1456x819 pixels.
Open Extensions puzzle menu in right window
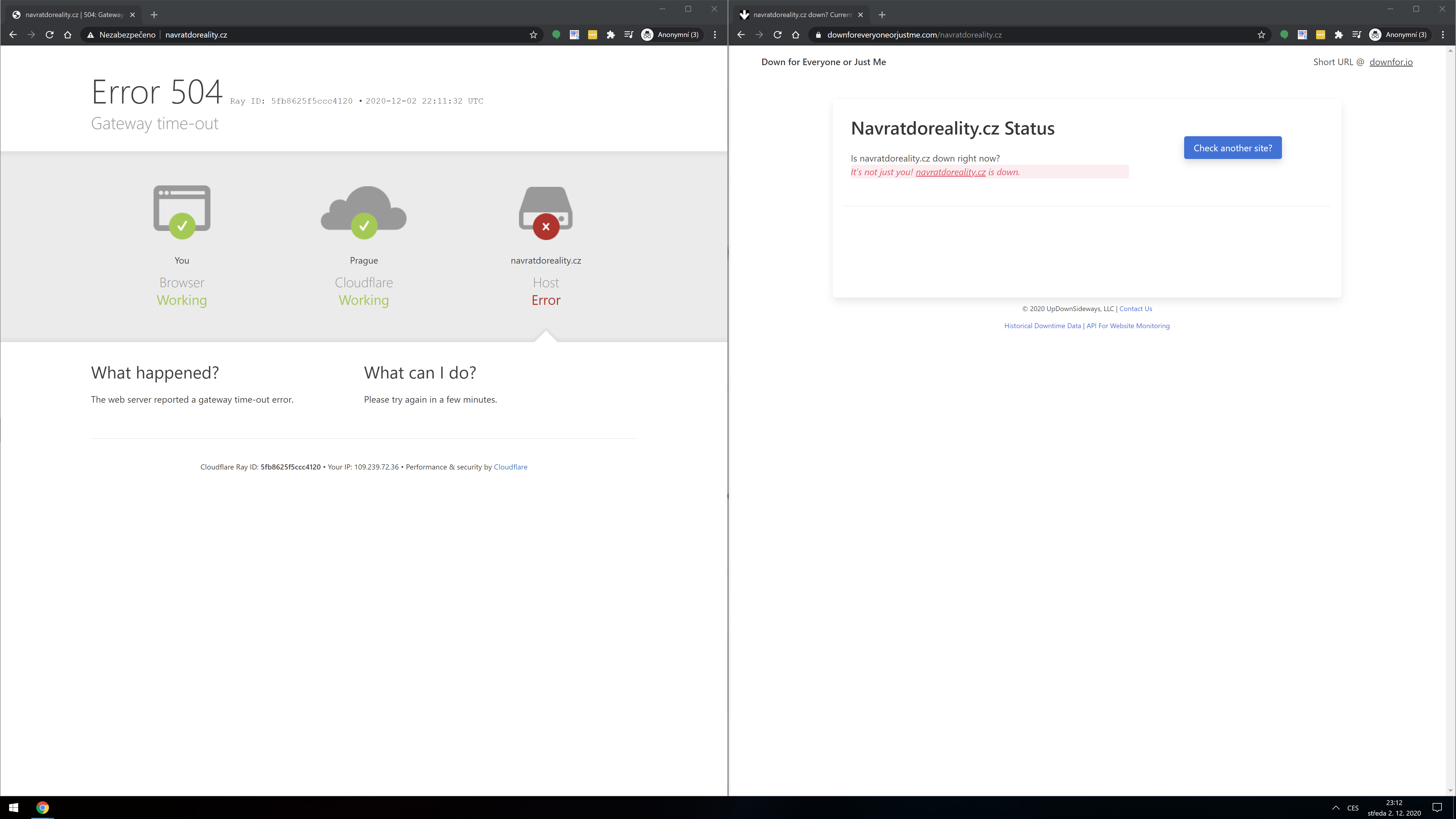(x=1339, y=34)
